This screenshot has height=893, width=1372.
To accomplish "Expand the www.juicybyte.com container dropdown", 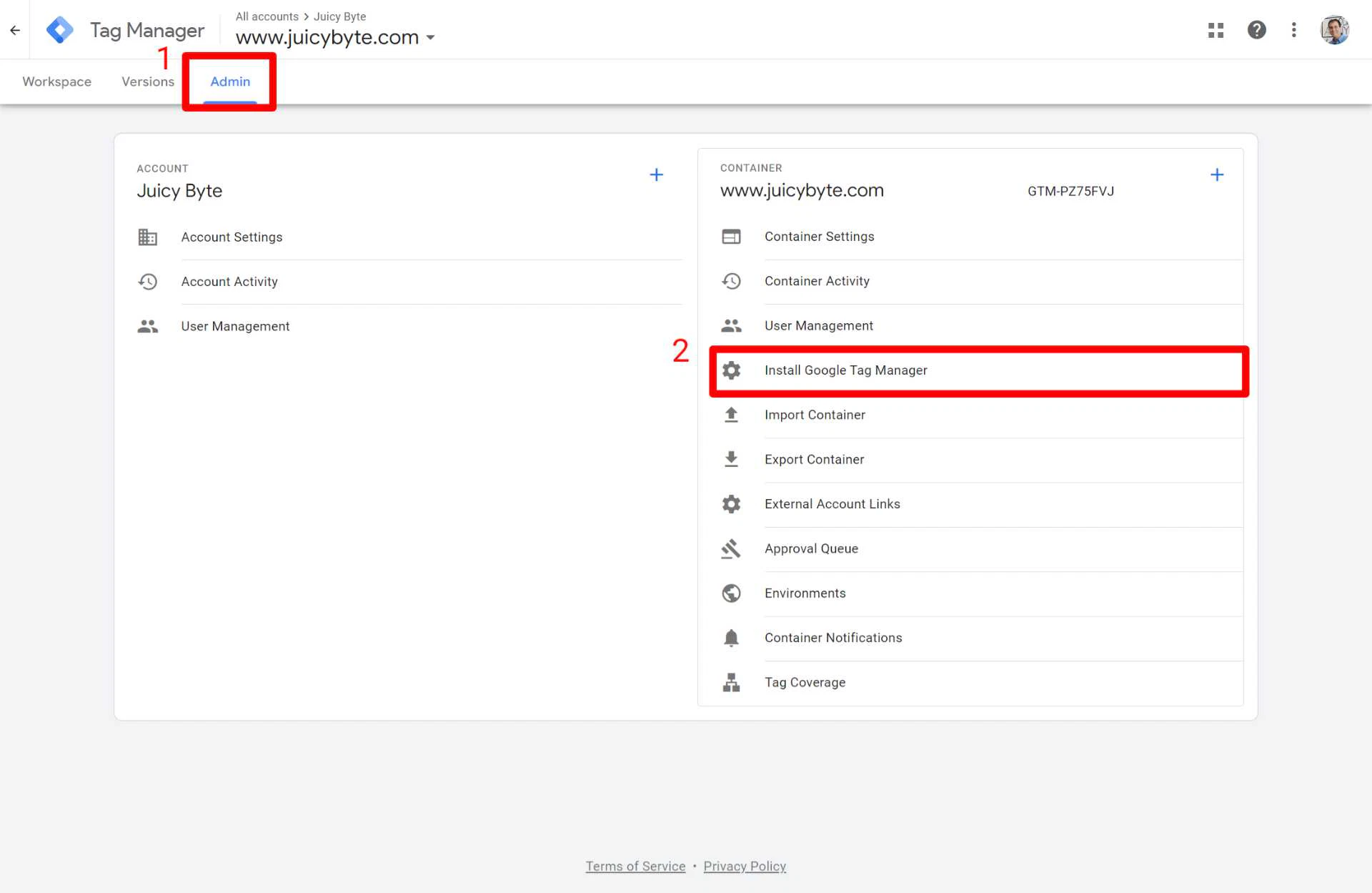I will [x=430, y=38].
